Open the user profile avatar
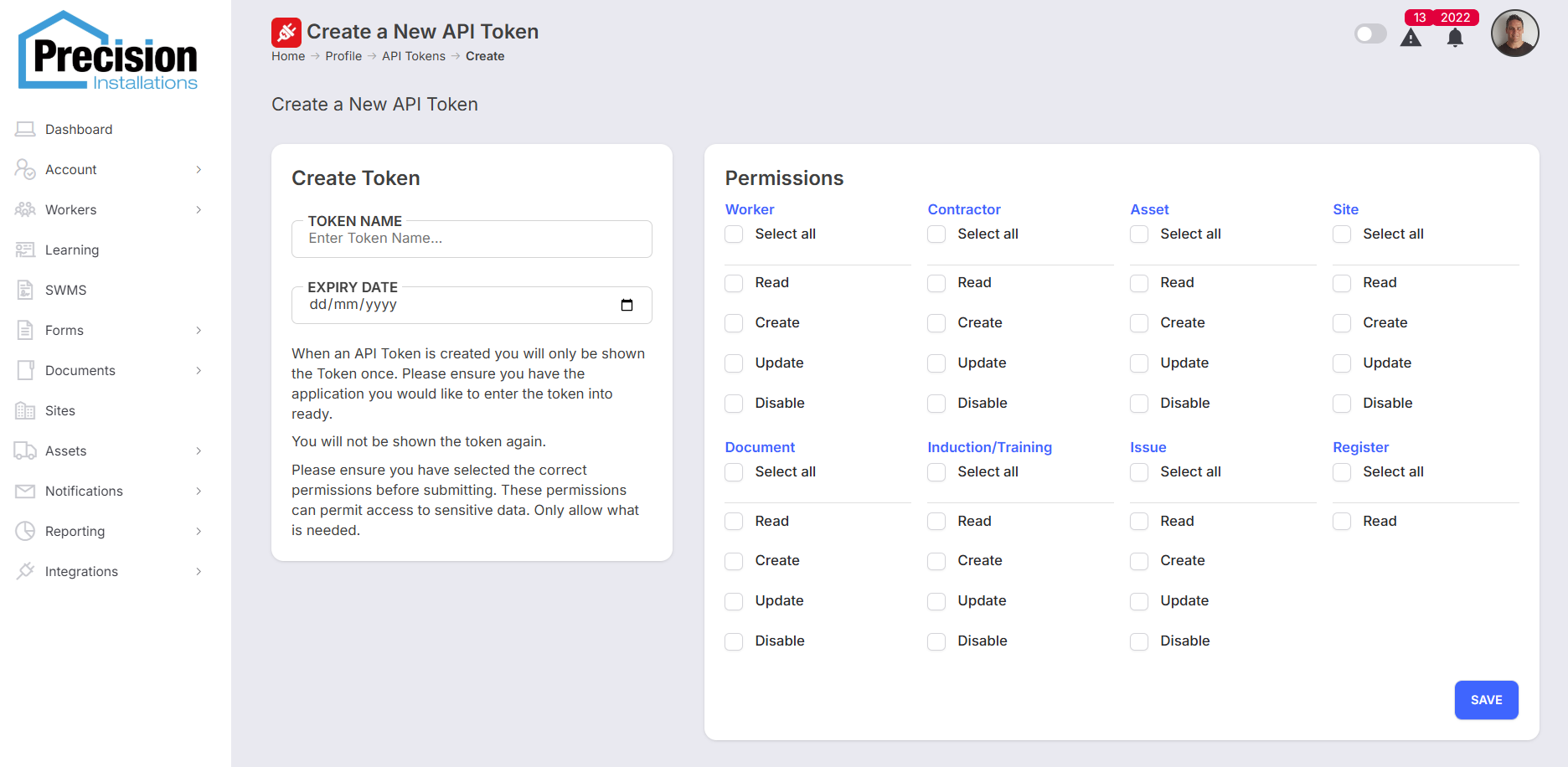 click(x=1514, y=33)
